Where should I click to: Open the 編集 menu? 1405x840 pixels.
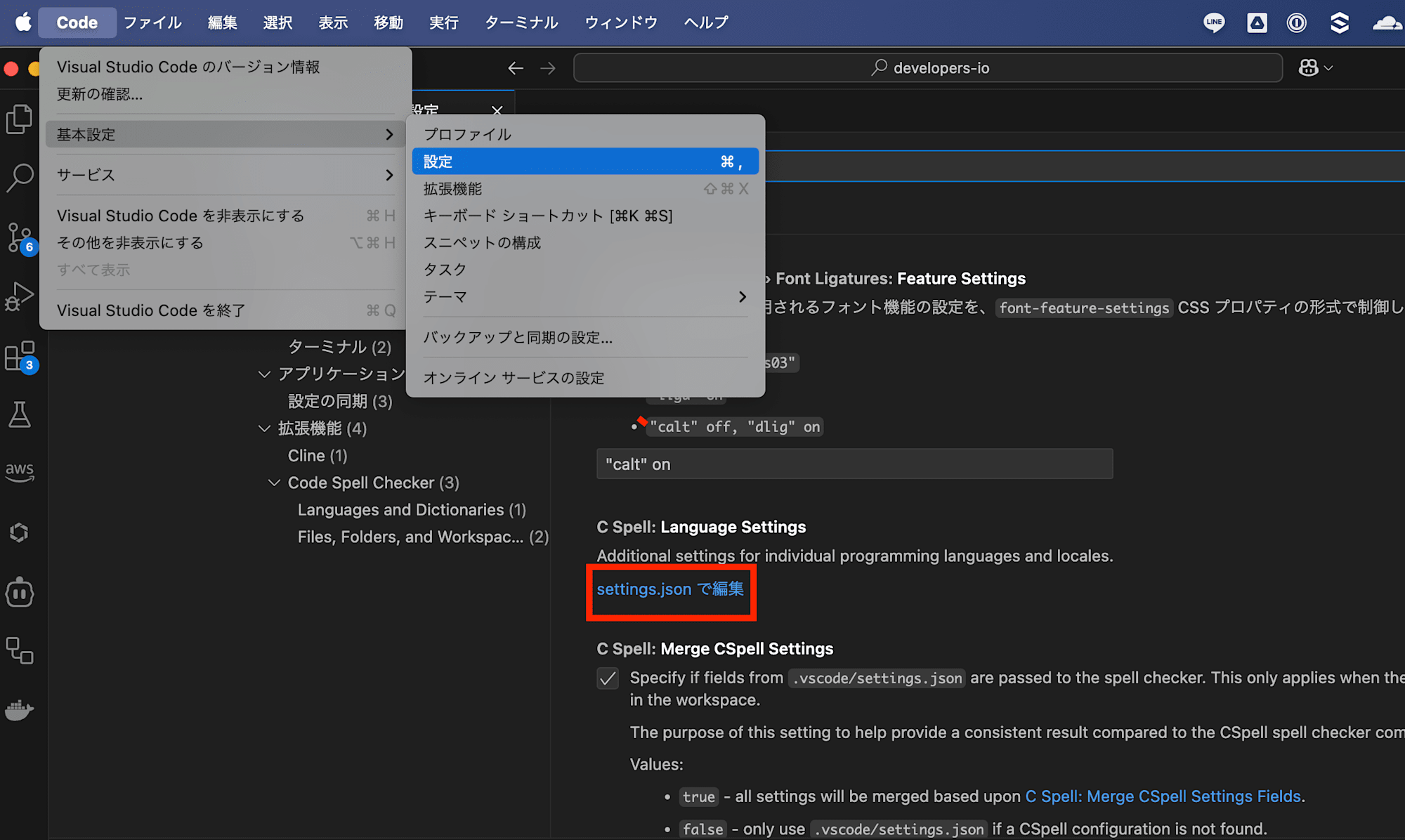point(223,22)
